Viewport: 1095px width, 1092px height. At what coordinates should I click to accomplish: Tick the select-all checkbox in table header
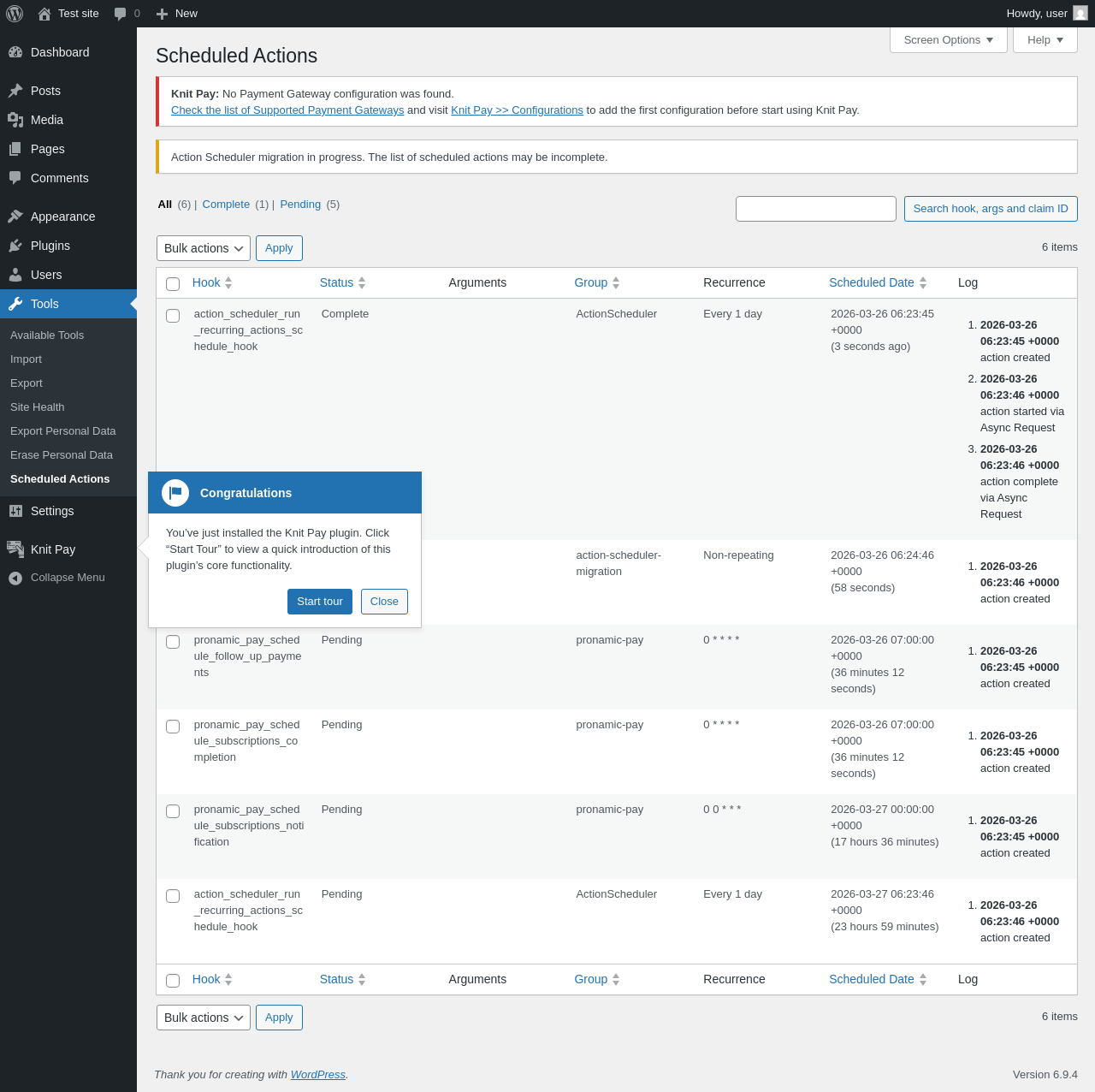pyautogui.click(x=173, y=284)
